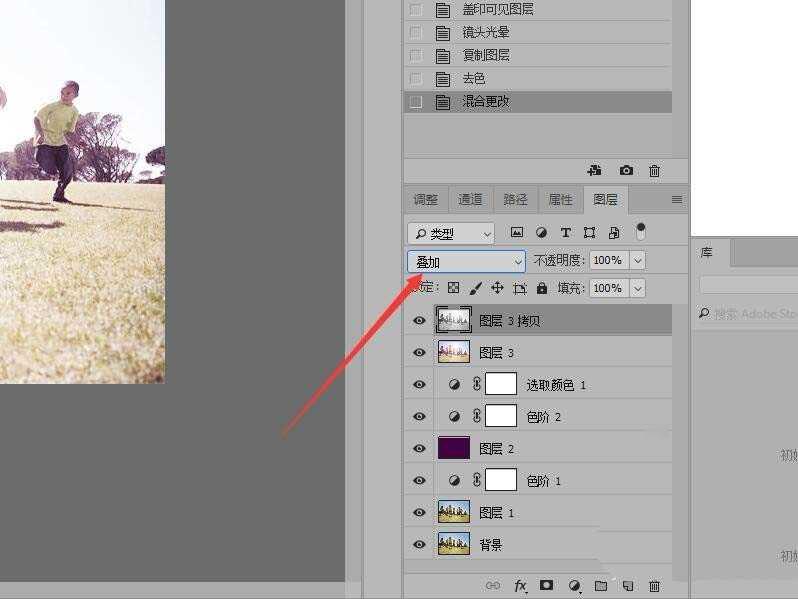Filter layers by shape icon
Image resolution: width=798 pixels, height=599 pixels.
coord(589,233)
